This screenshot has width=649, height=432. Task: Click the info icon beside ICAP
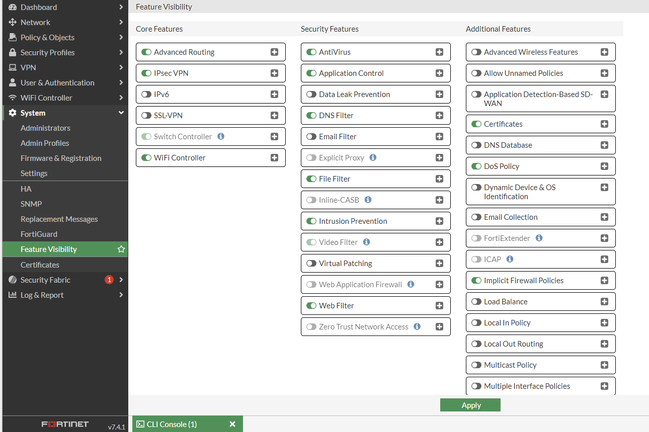[x=510, y=259]
